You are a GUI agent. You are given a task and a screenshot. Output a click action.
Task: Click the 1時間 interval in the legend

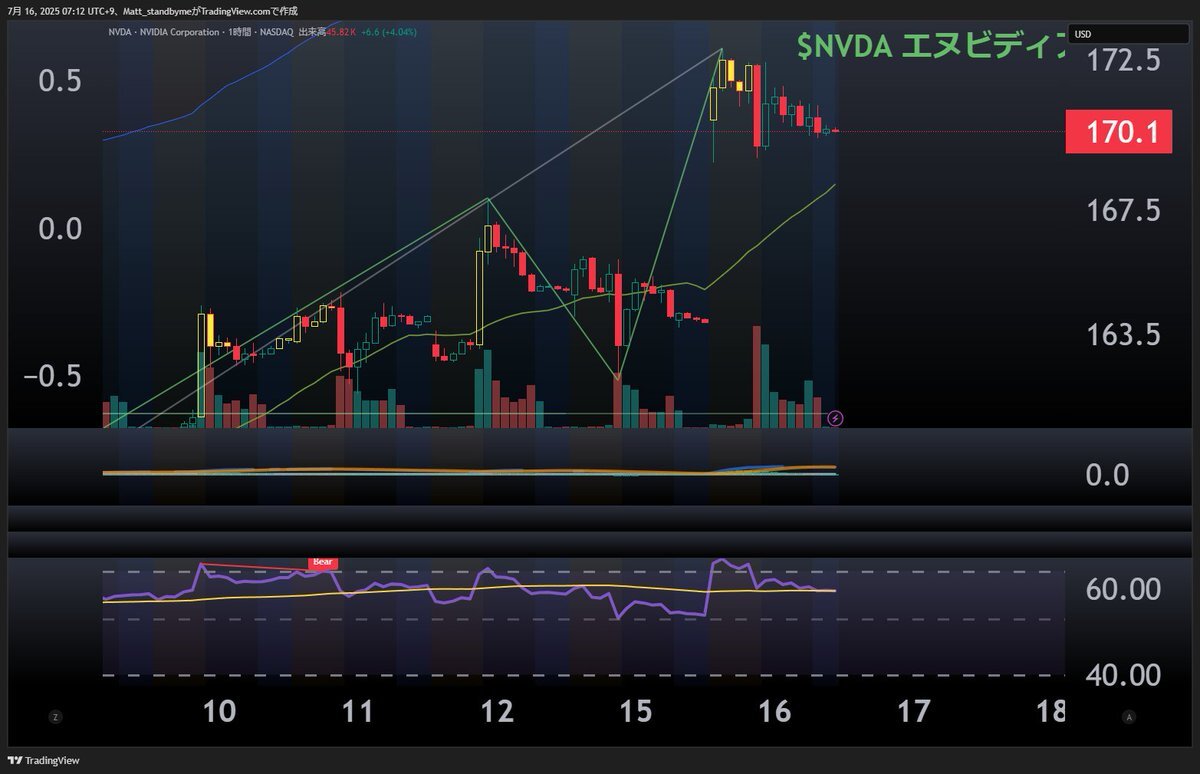(x=240, y=32)
